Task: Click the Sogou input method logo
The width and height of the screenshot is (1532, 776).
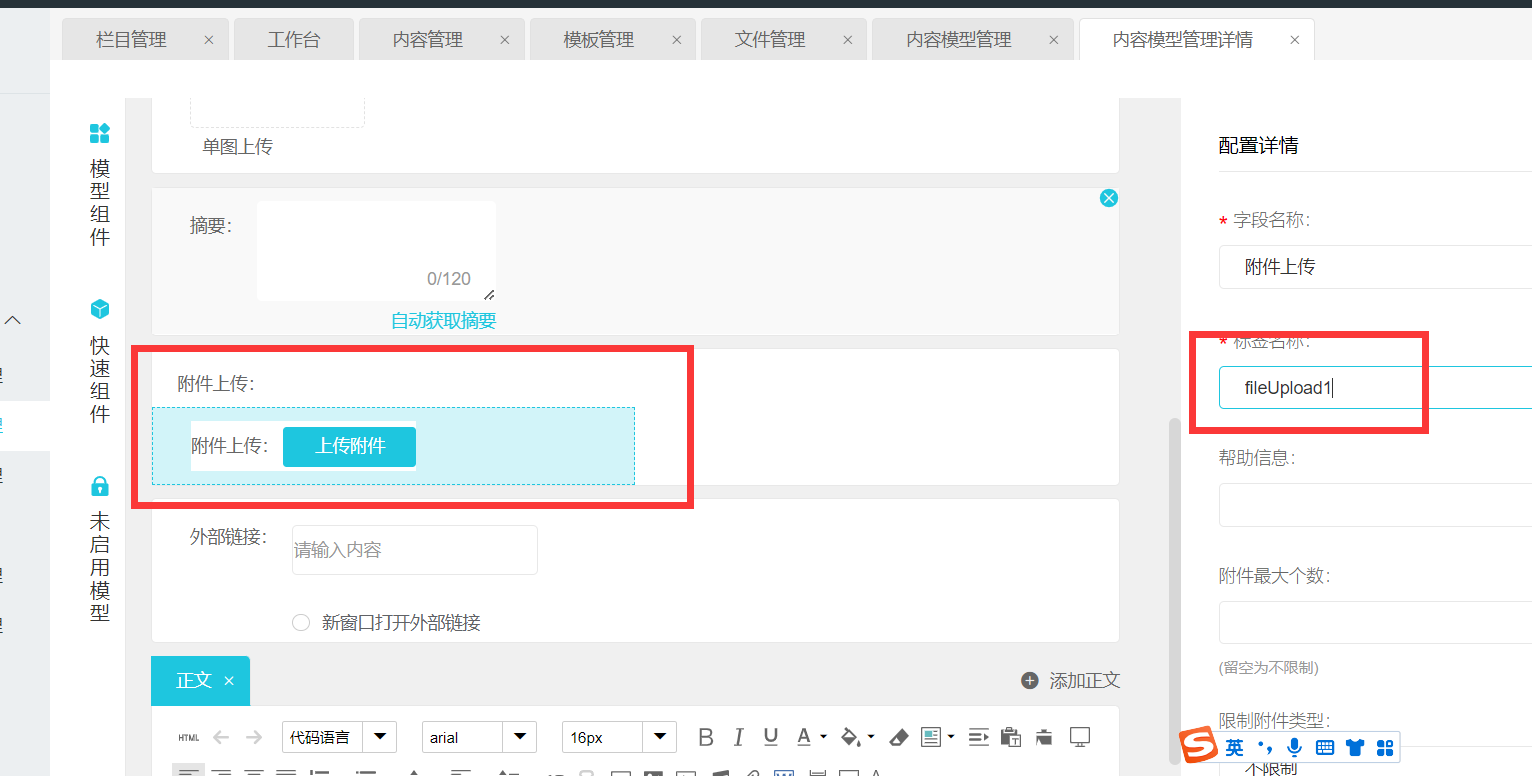Action: pyautogui.click(x=1198, y=747)
